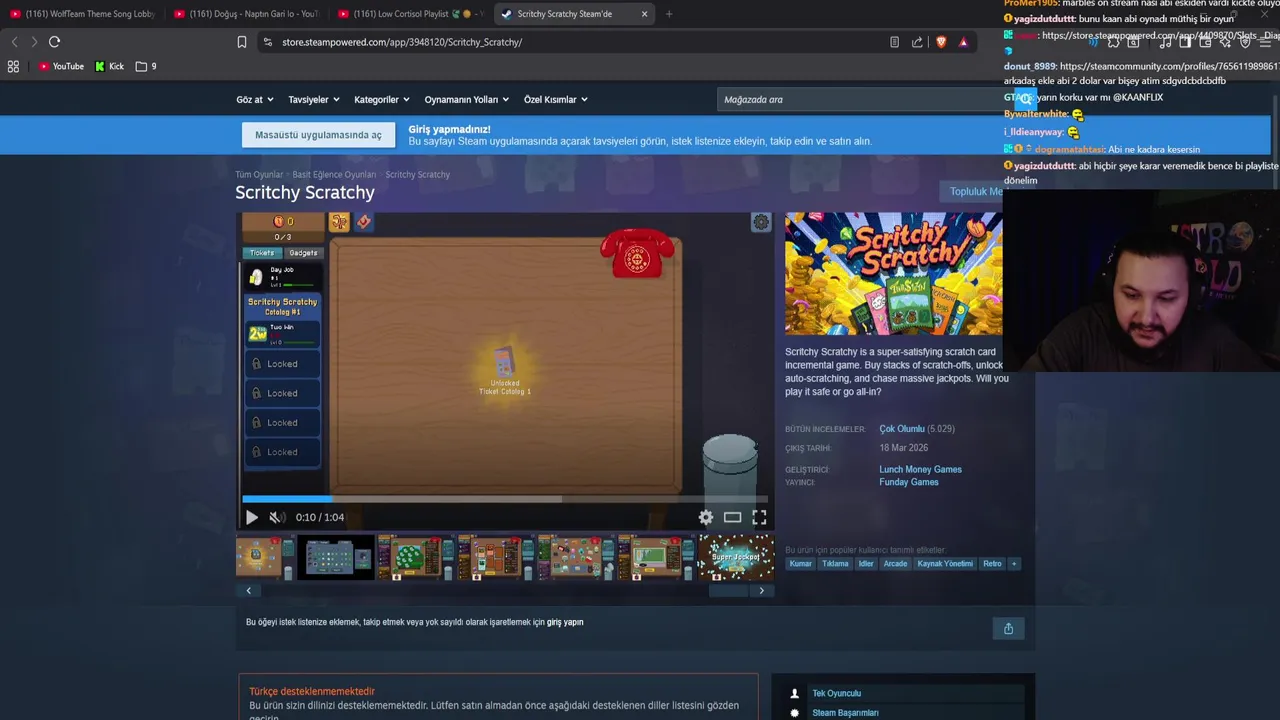Viewport: 1280px width, 720px height.
Task: Click the Brave Rewards triangle icon
Action: (963, 42)
